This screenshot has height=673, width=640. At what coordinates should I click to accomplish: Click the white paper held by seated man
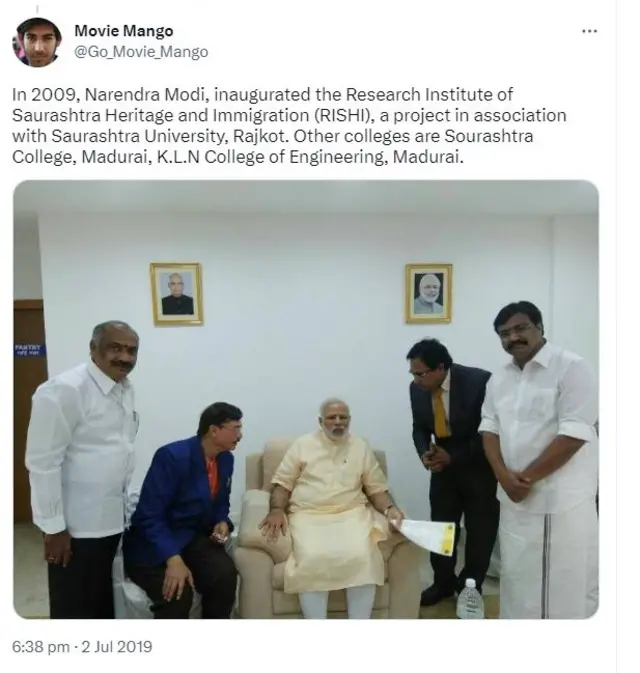(x=428, y=536)
